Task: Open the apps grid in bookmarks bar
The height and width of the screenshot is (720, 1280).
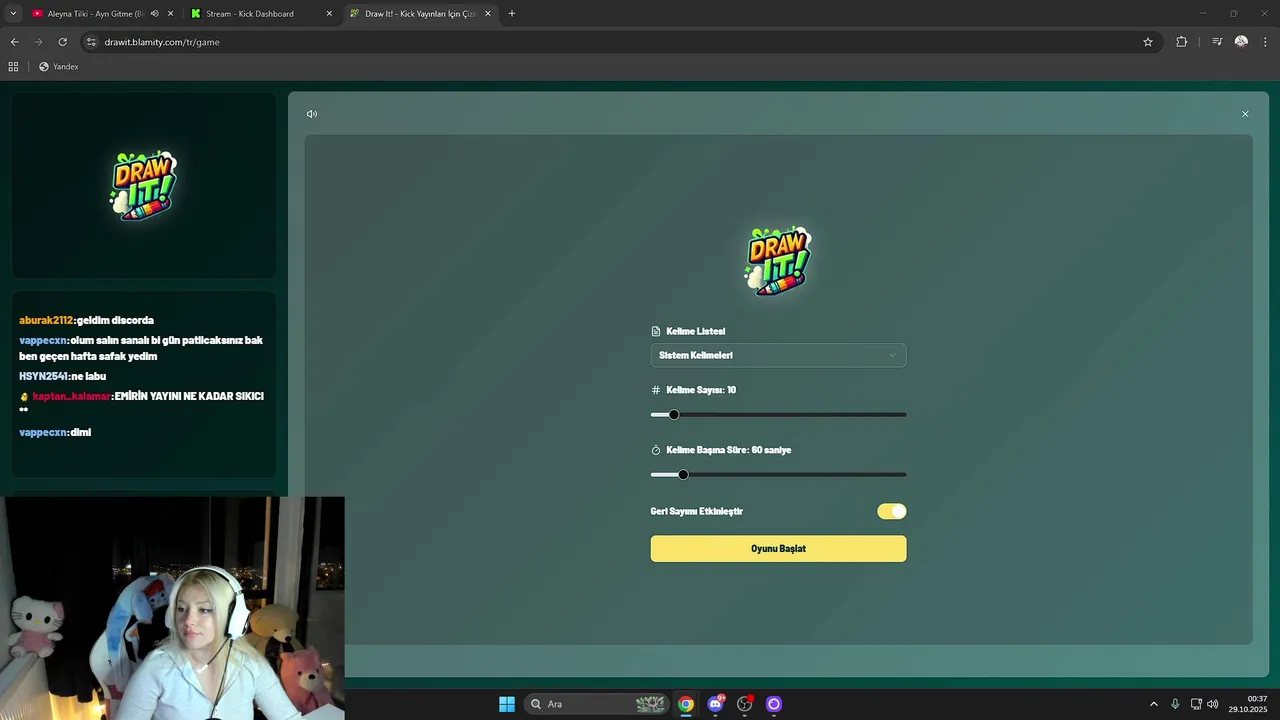Action: pos(13,67)
